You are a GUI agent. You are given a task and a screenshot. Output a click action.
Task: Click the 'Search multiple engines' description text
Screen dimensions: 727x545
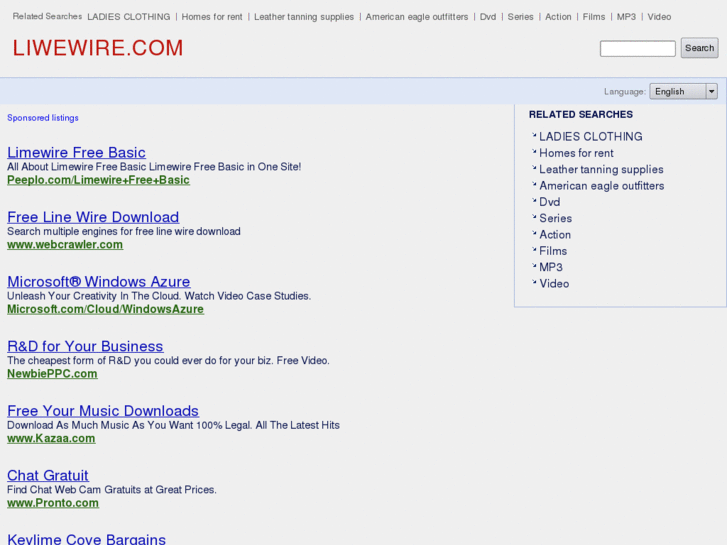pyautogui.click(x=124, y=231)
